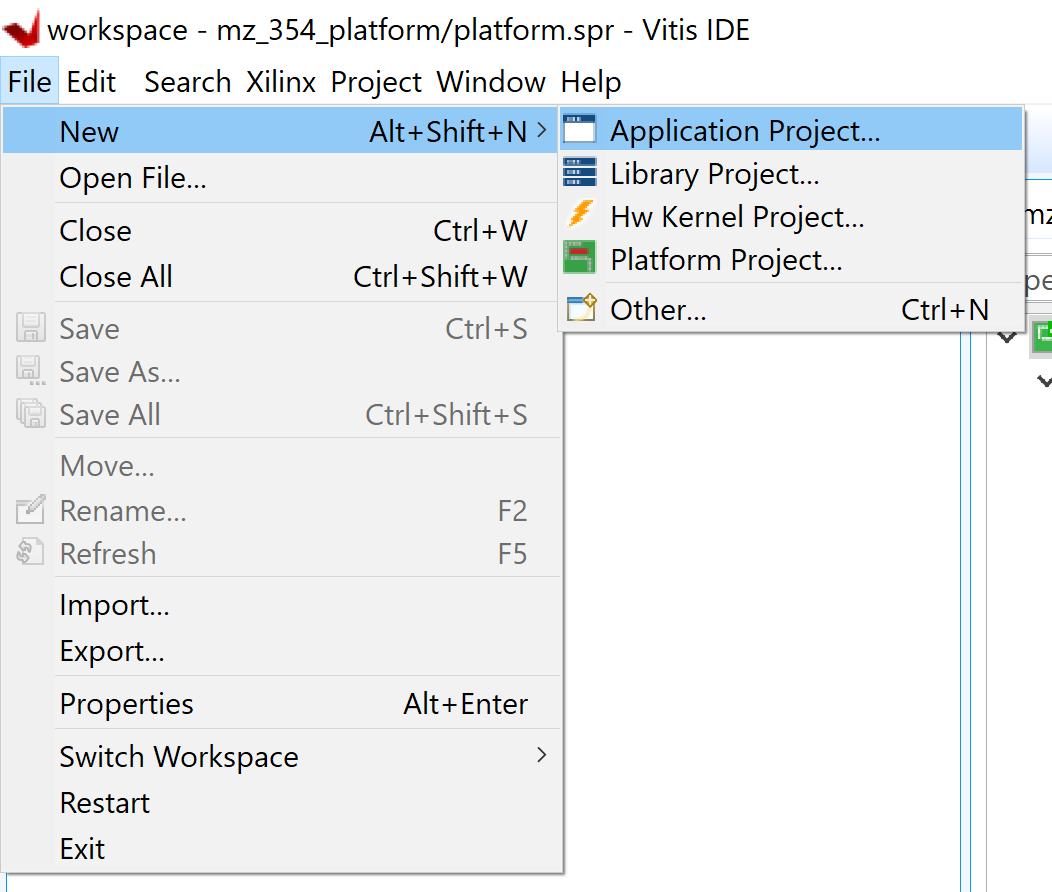Expand the New submenu arrow
Screen dimensions: 1052x892
[x=544, y=130]
